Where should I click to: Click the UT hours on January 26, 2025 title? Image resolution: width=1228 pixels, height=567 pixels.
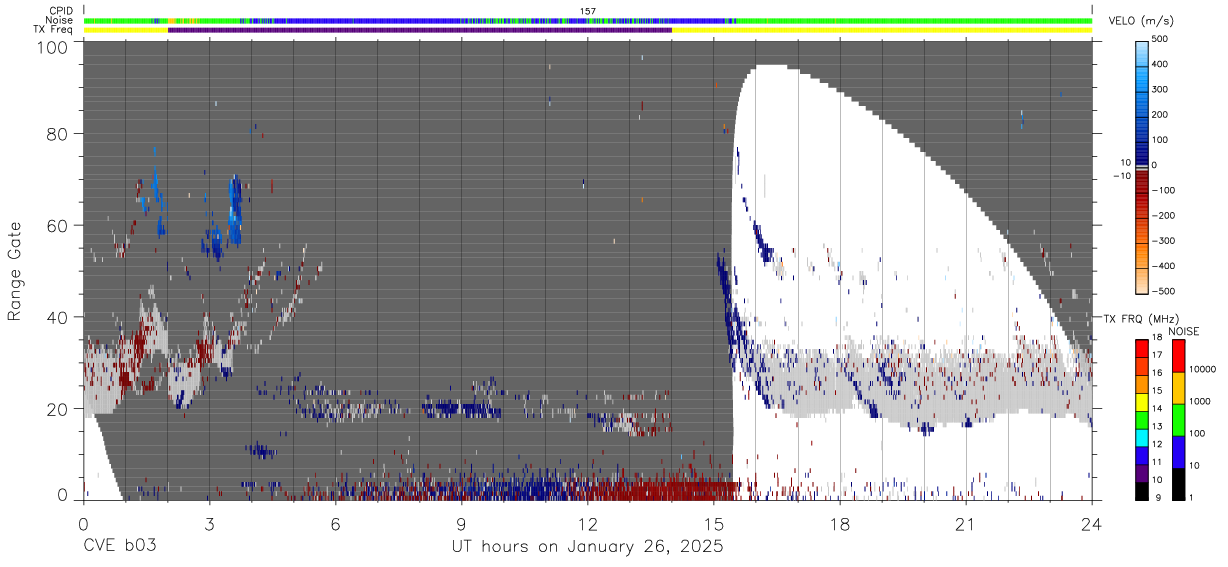coord(588,547)
